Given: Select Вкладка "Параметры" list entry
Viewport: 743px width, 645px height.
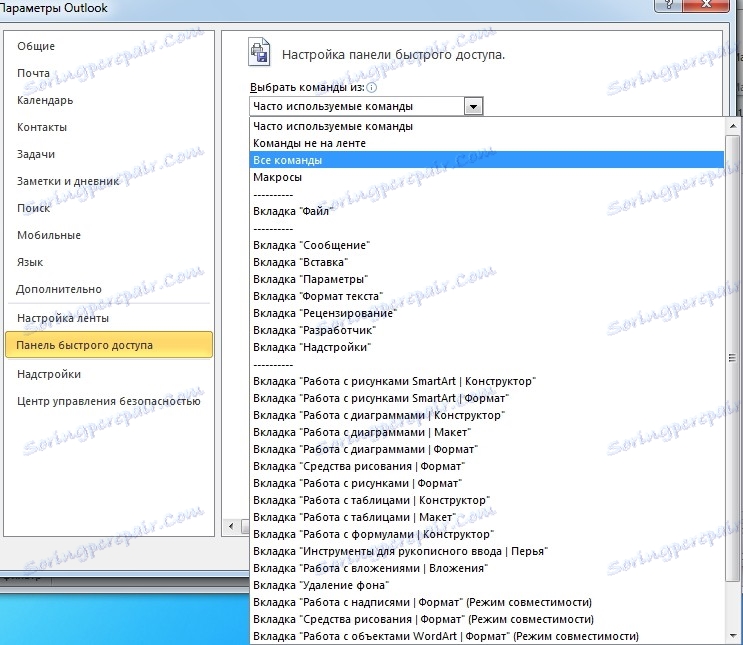Looking at the screenshot, I should (487, 279).
